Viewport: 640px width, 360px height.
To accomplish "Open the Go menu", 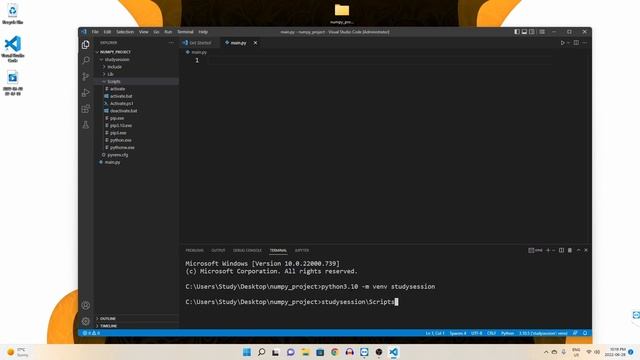I will coord(156,32).
